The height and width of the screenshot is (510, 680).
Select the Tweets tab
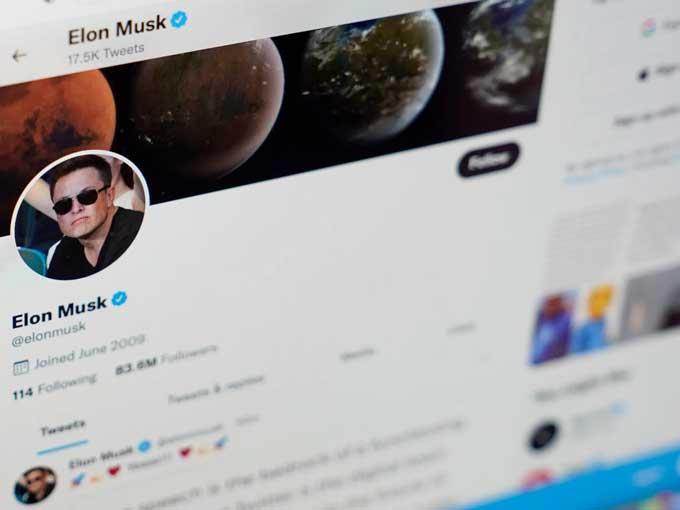62,429
